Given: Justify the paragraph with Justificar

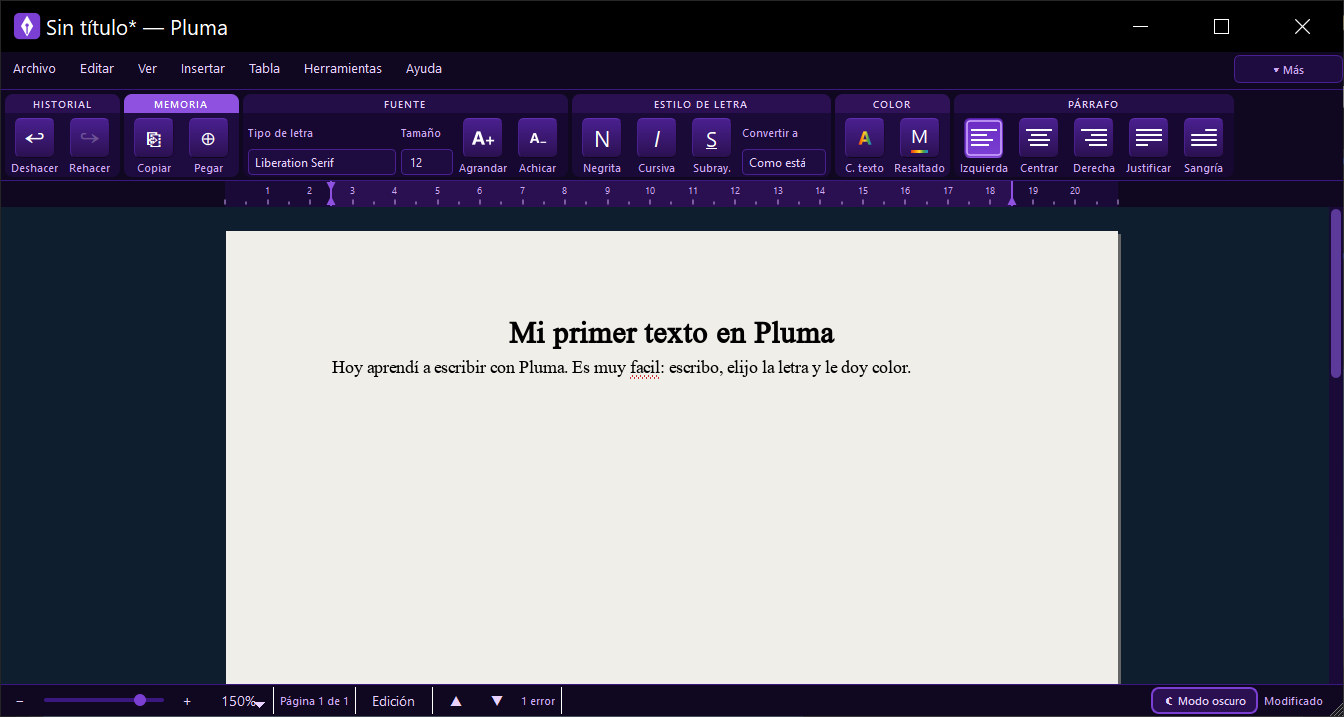Looking at the screenshot, I should 1148,138.
